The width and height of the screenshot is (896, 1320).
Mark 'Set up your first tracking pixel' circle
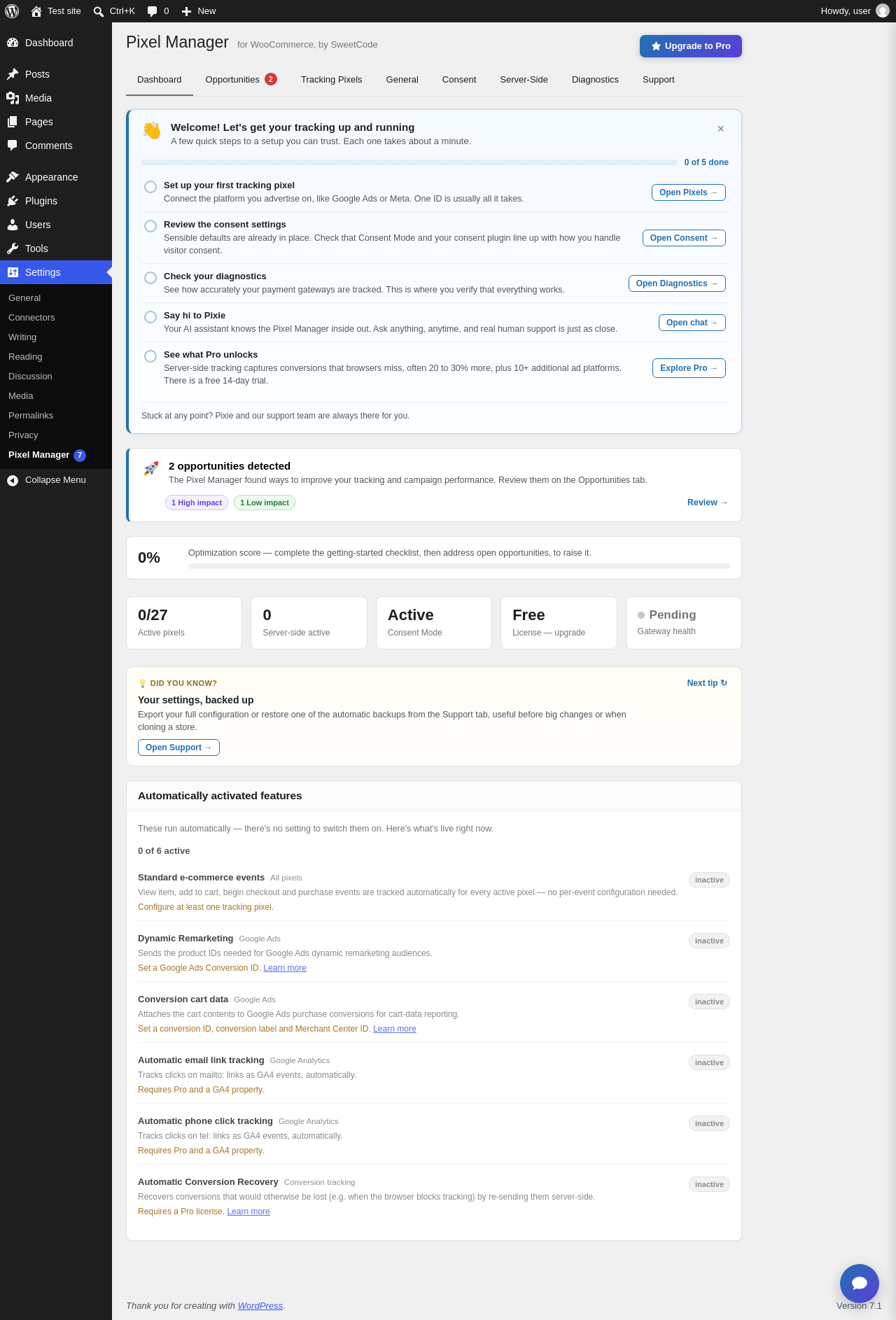click(x=150, y=187)
